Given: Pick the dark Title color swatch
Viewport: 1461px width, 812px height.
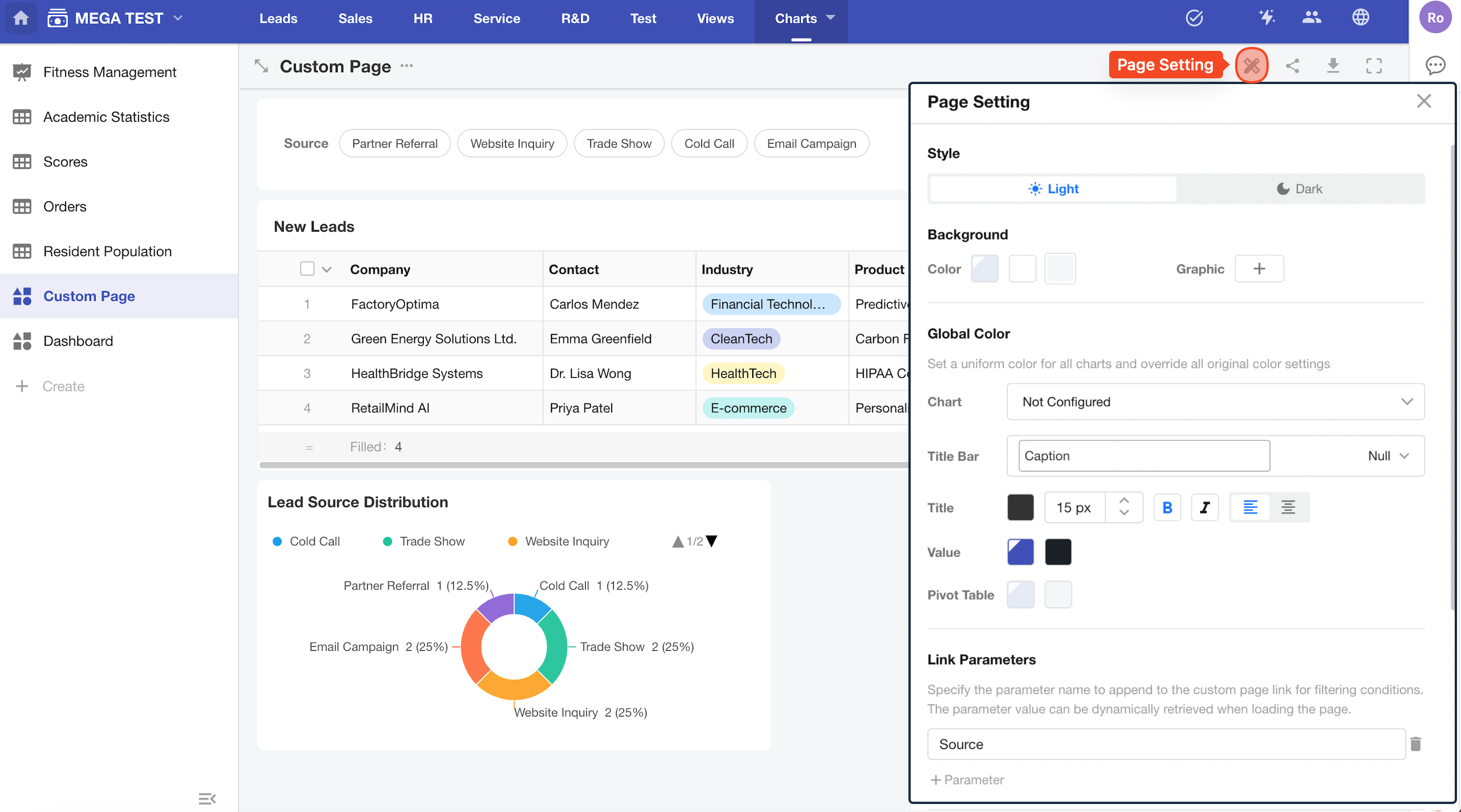Looking at the screenshot, I should tap(1021, 507).
